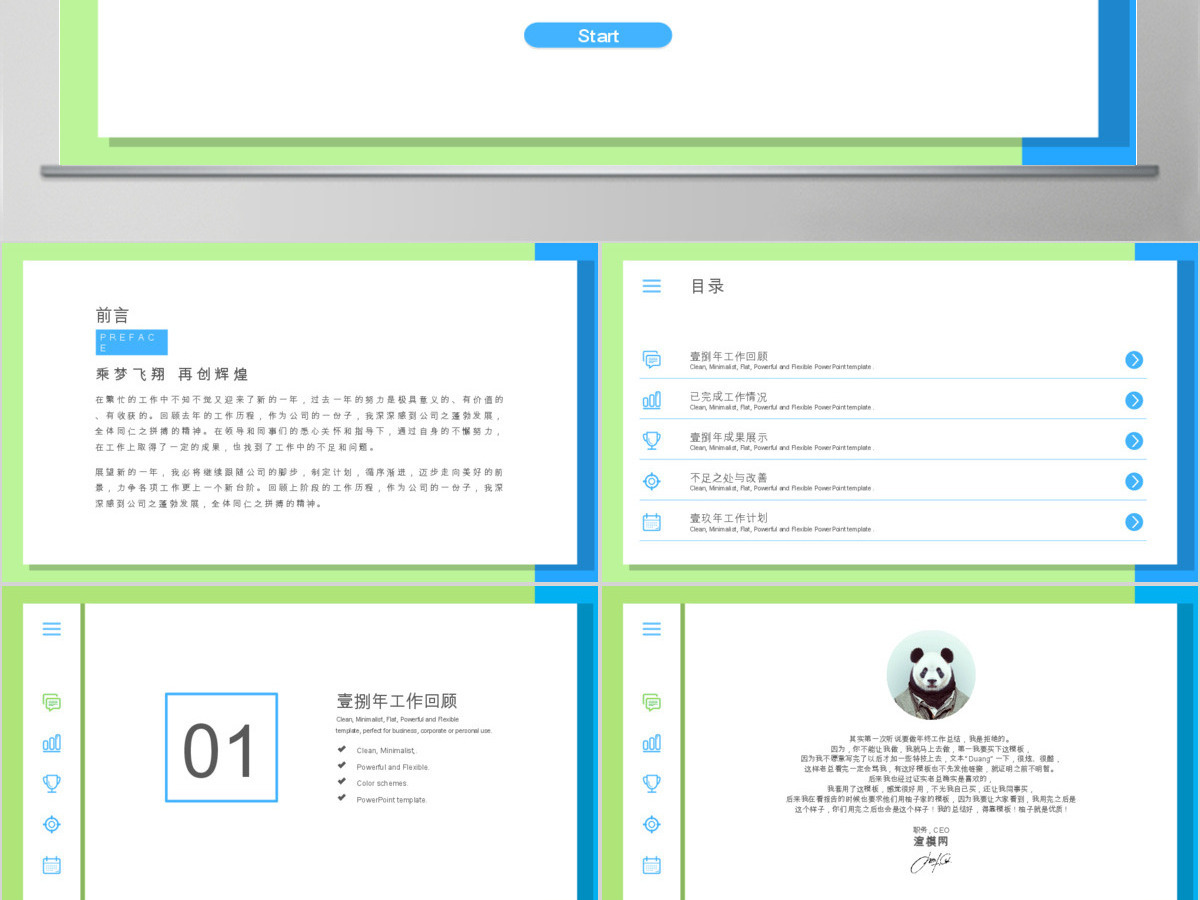Viewport: 1200px width, 900px height.
Task: Click the bar chart icon on the panda slide sidebar
Action: coord(652,743)
